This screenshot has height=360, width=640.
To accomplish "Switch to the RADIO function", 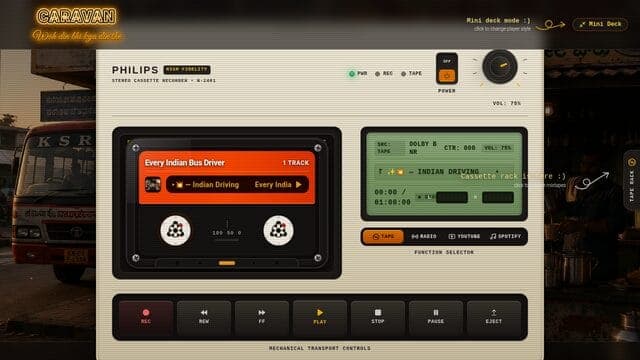I will (424, 236).
